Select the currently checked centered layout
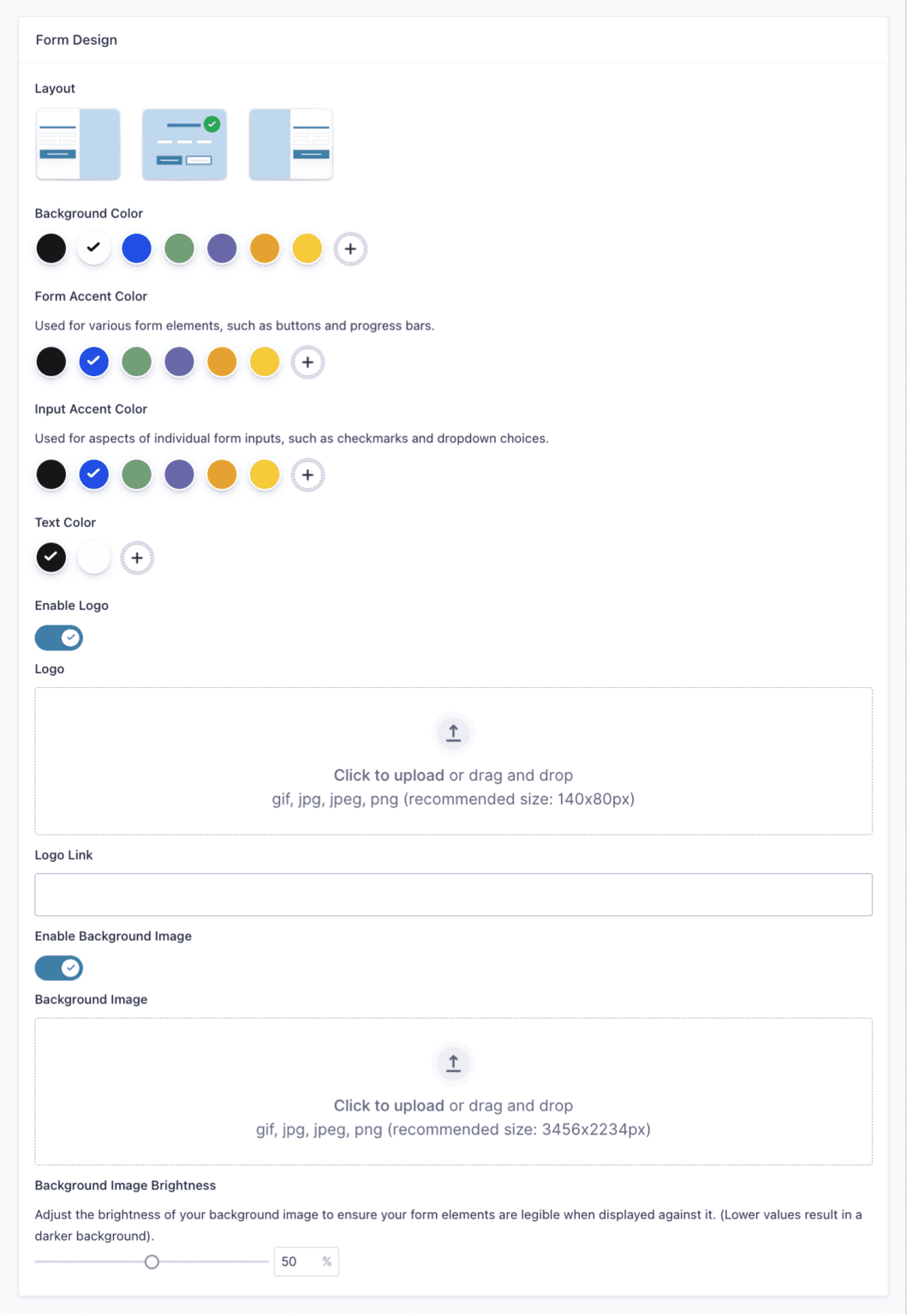Viewport: 907px width, 1316px height. [x=184, y=144]
